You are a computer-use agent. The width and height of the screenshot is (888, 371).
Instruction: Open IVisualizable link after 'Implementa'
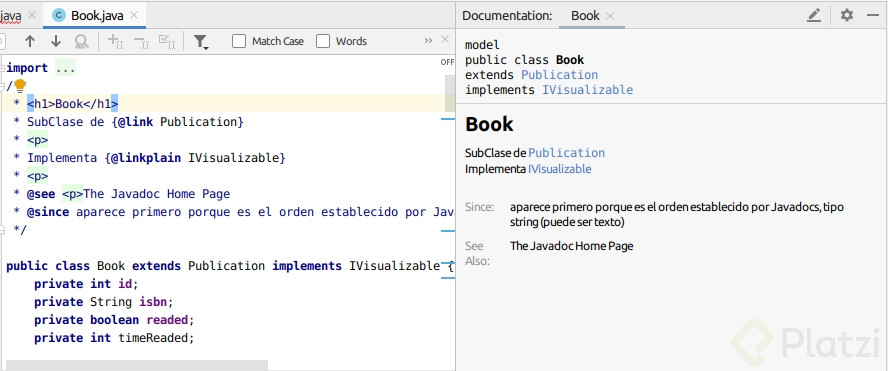[560, 169]
